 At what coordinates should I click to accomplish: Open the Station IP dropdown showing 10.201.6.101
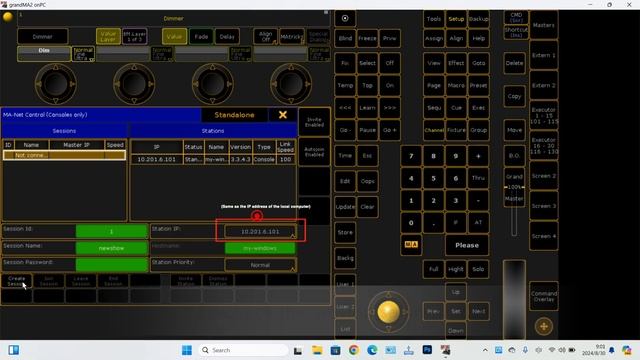[x=260, y=231]
